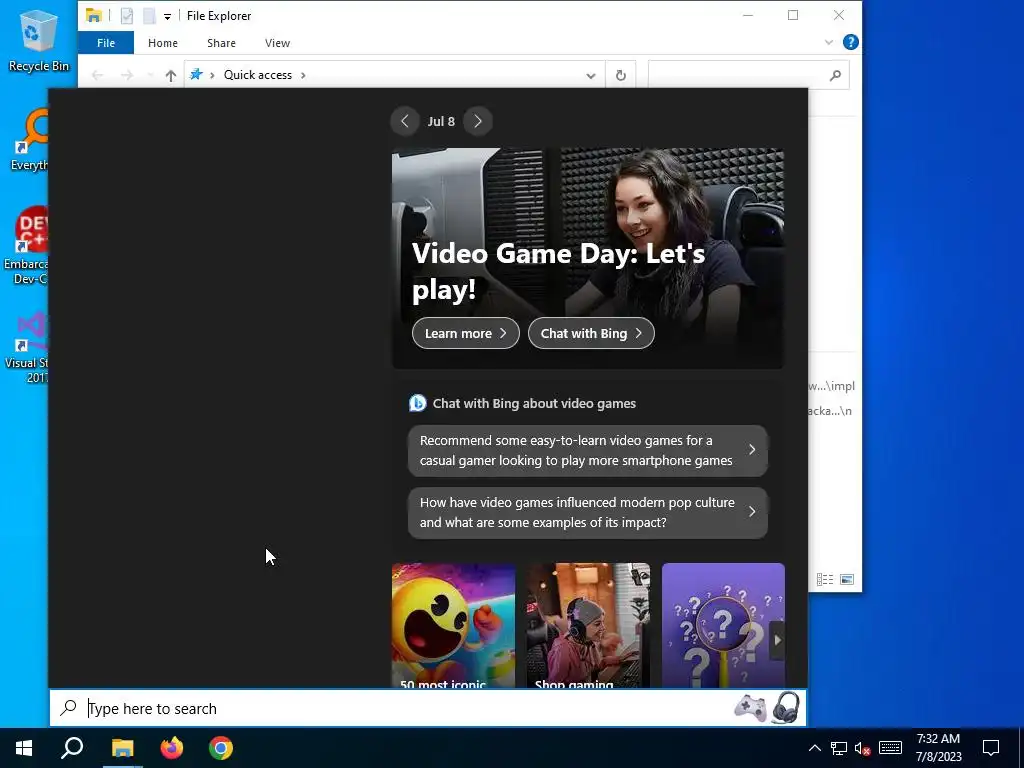Image resolution: width=1024 pixels, height=768 pixels.
Task: Click the Bing chat logo icon
Action: click(x=417, y=403)
